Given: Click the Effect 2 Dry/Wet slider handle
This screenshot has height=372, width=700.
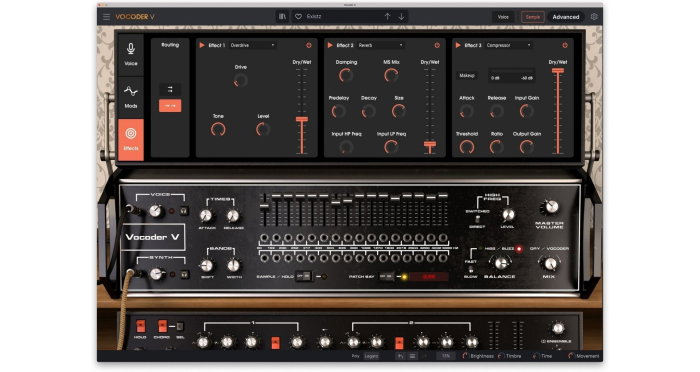Looking at the screenshot, I should [x=430, y=144].
